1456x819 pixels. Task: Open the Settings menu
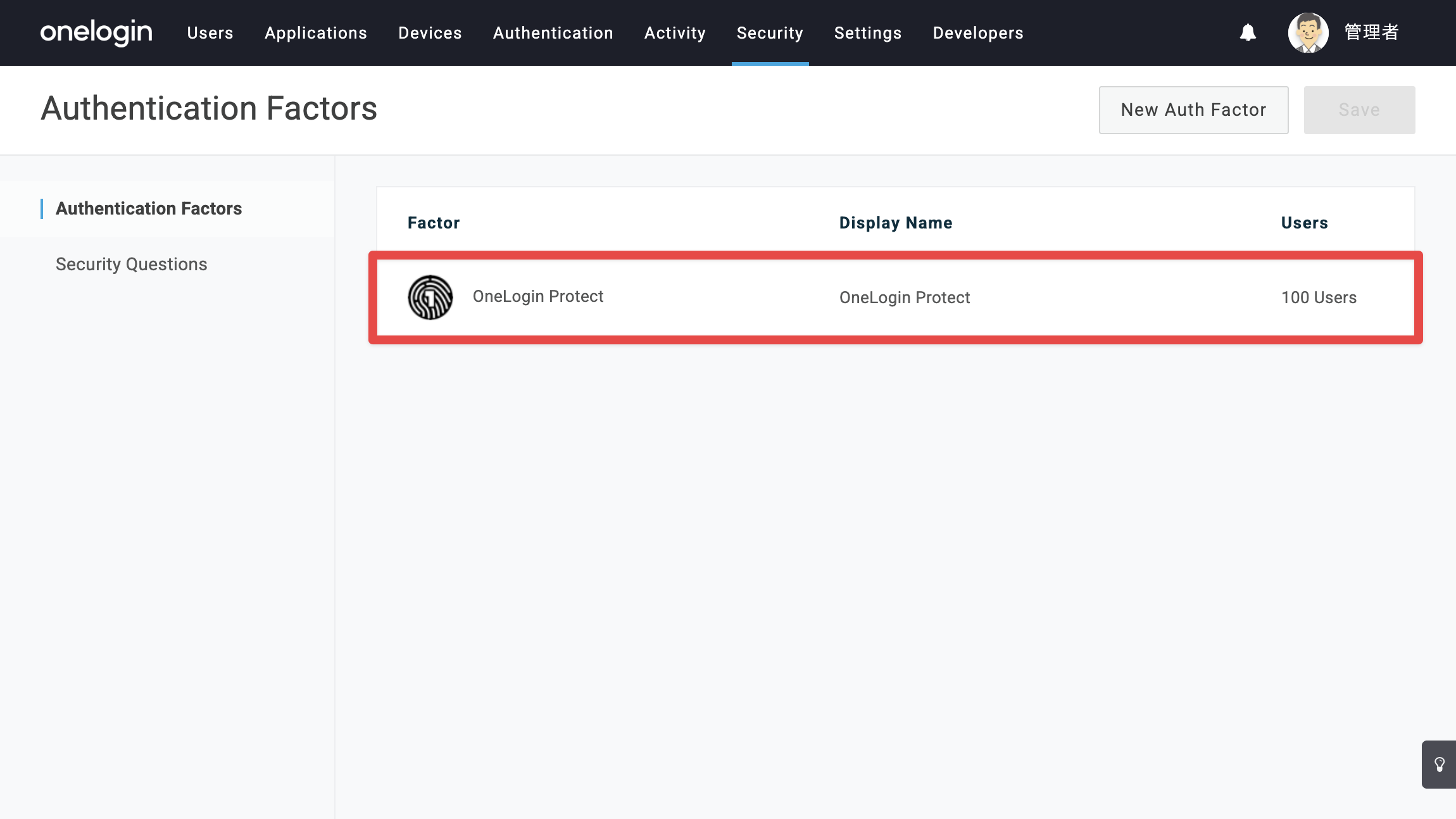868,33
